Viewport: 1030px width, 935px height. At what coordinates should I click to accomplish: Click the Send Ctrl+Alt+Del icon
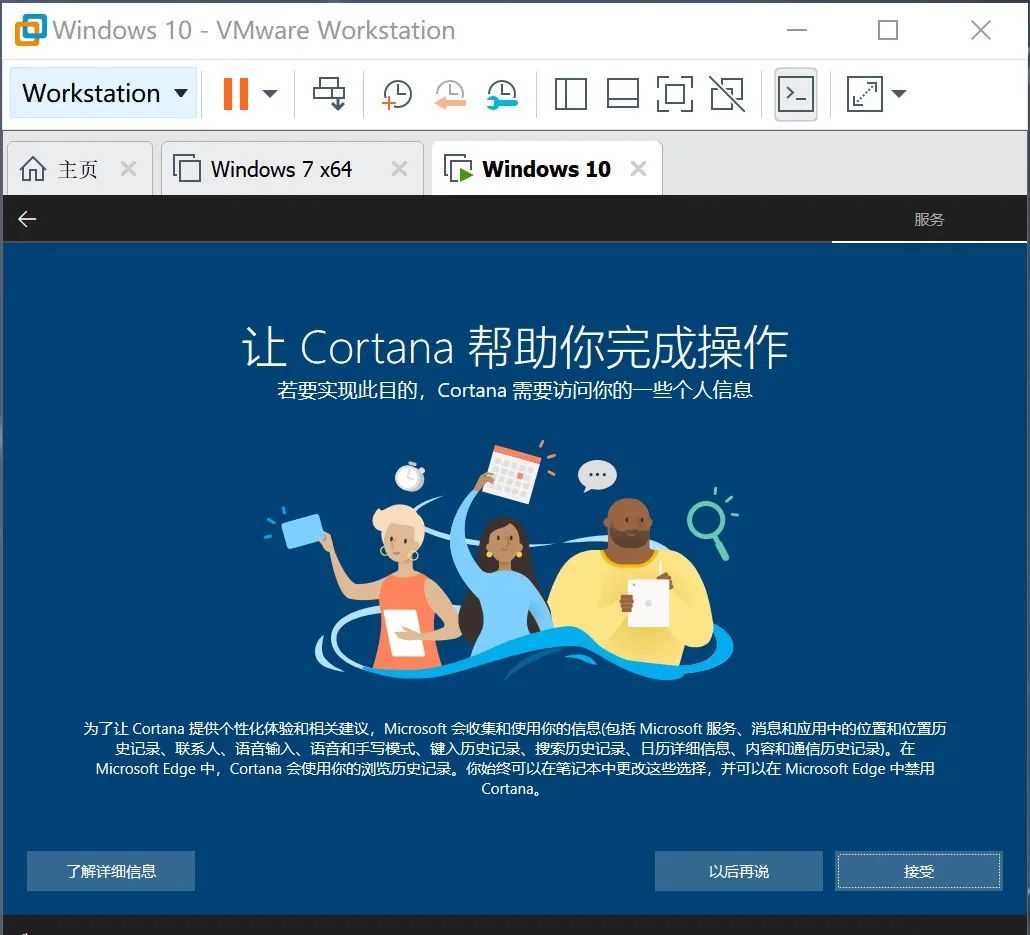330,93
